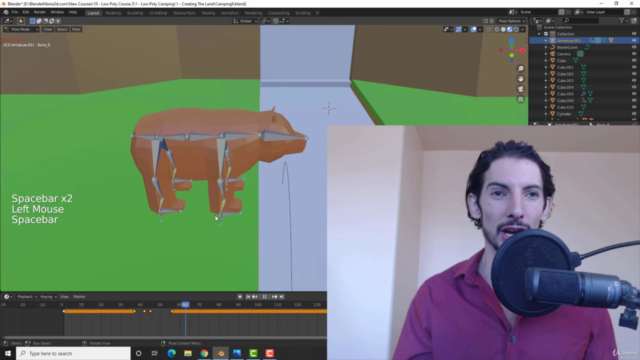Screen dimensions: 640x360
Task: Hide Collection with its eye icon
Action: tap(634, 34)
